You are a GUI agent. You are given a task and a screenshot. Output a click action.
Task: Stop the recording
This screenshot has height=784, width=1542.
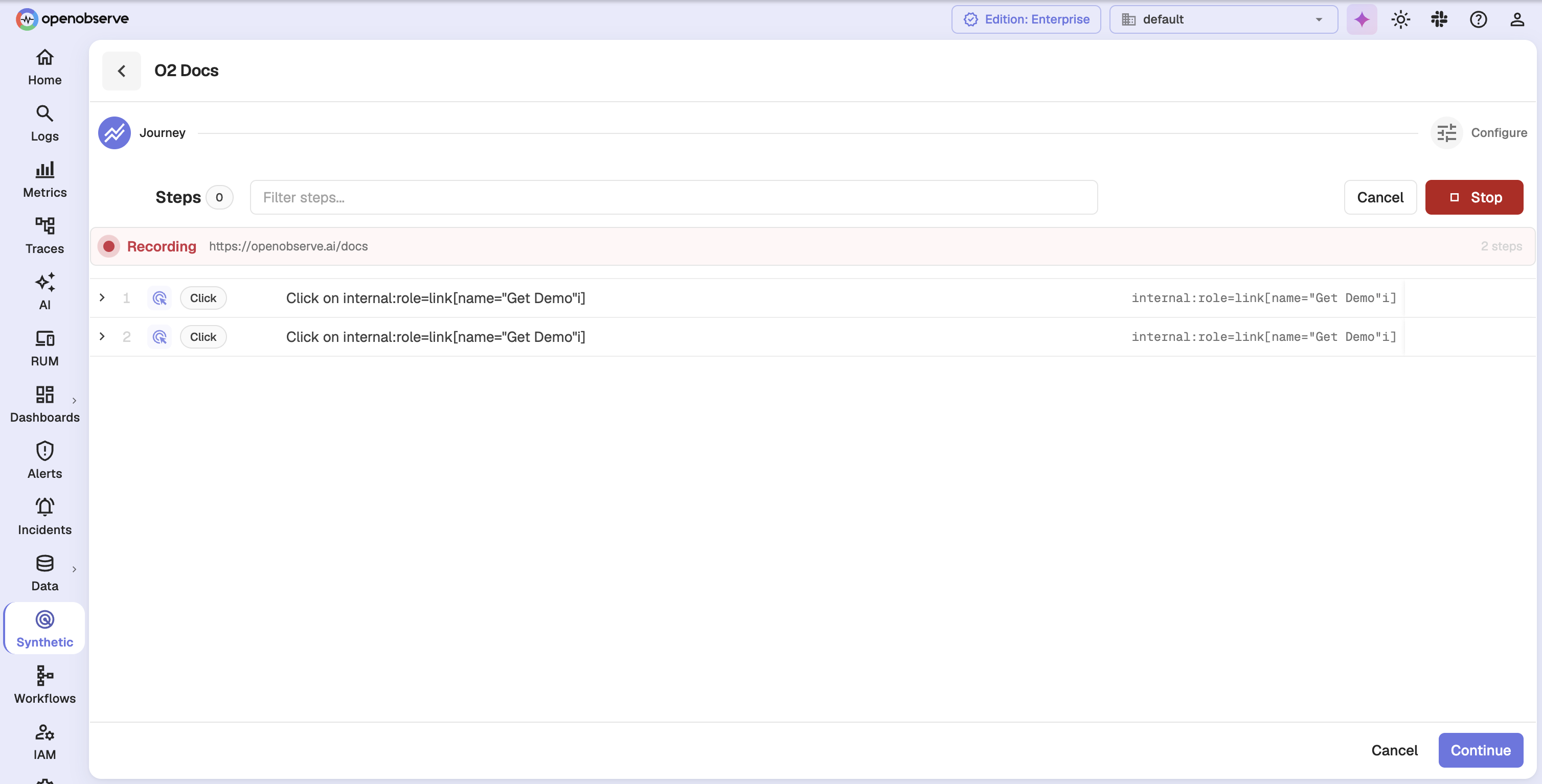(x=1474, y=197)
